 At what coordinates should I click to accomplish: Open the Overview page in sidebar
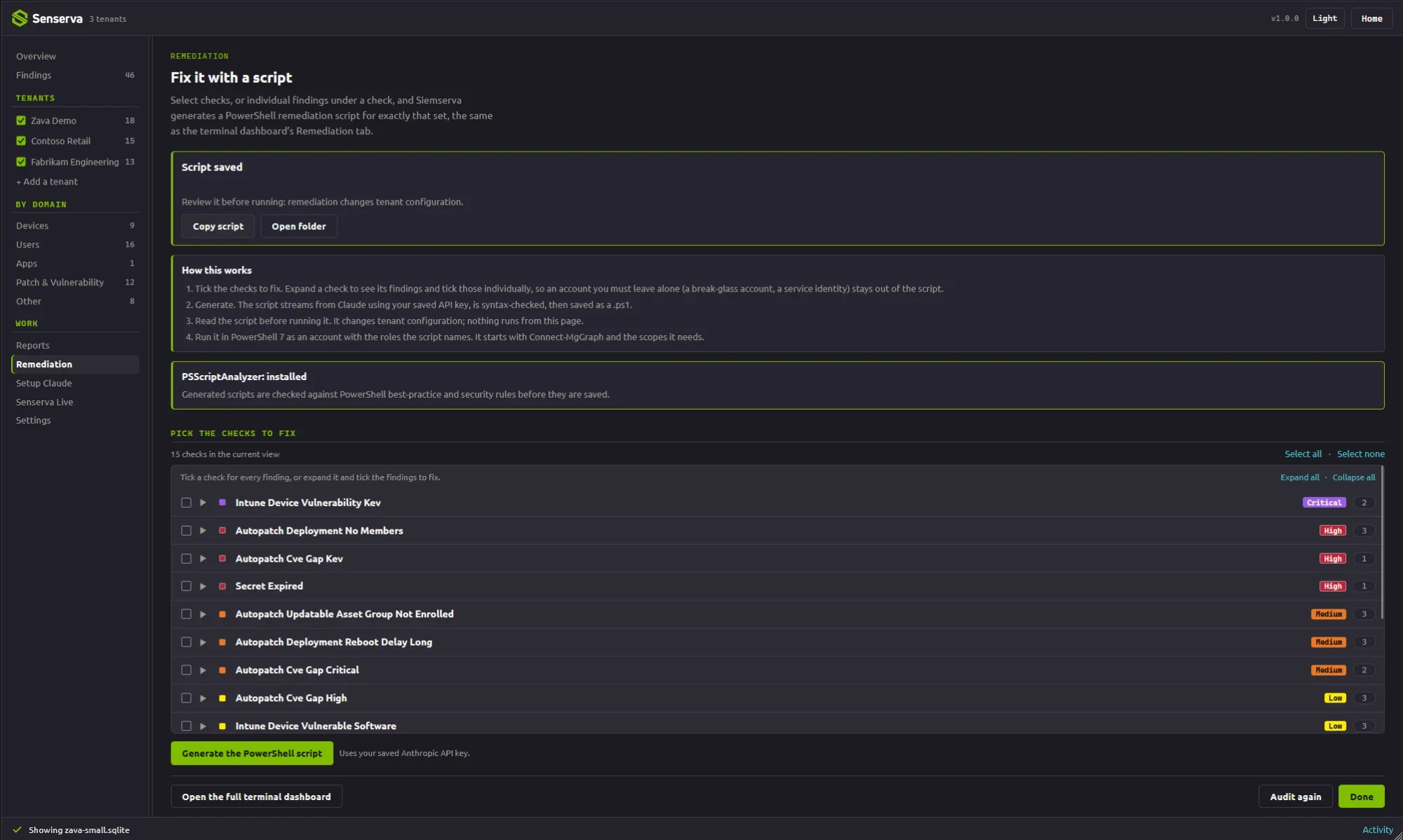click(x=75, y=56)
